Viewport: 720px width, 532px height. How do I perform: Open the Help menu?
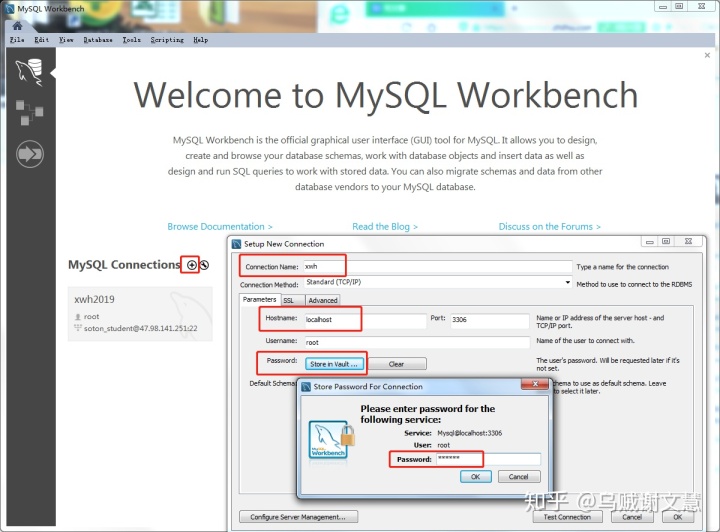201,40
